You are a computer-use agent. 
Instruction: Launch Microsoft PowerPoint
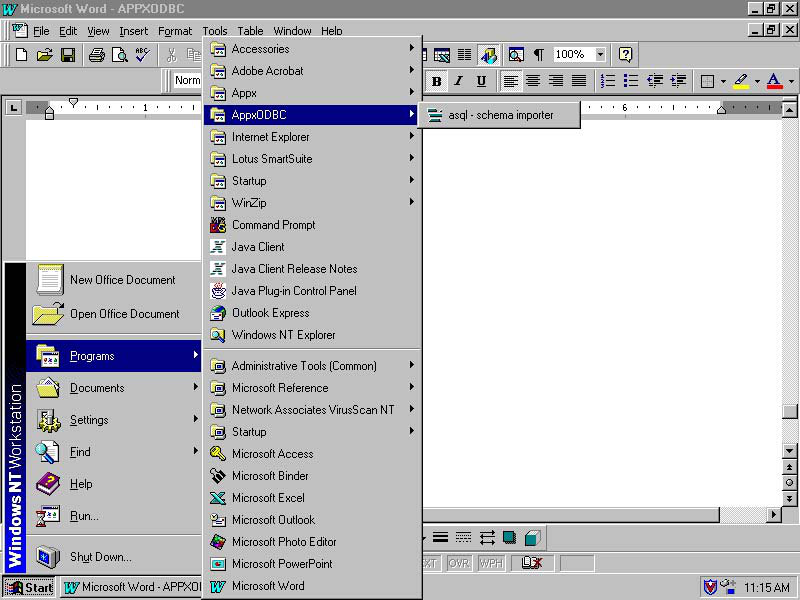(x=312, y=564)
